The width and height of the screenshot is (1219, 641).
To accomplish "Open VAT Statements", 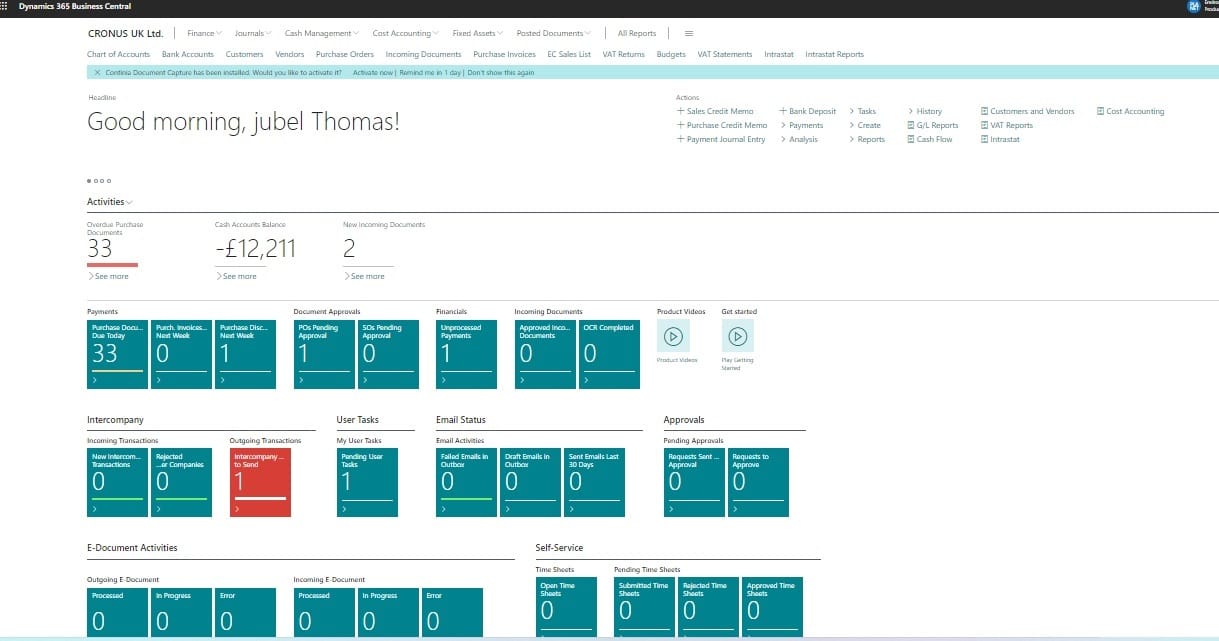I will pyautogui.click(x=725, y=54).
